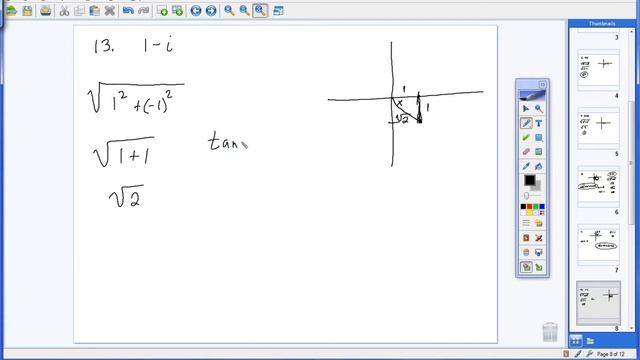Image resolution: width=640 pixels, height=360 pixels.
Task: Select the magnifier tool in floating toolbox
Action: (539, 109)
